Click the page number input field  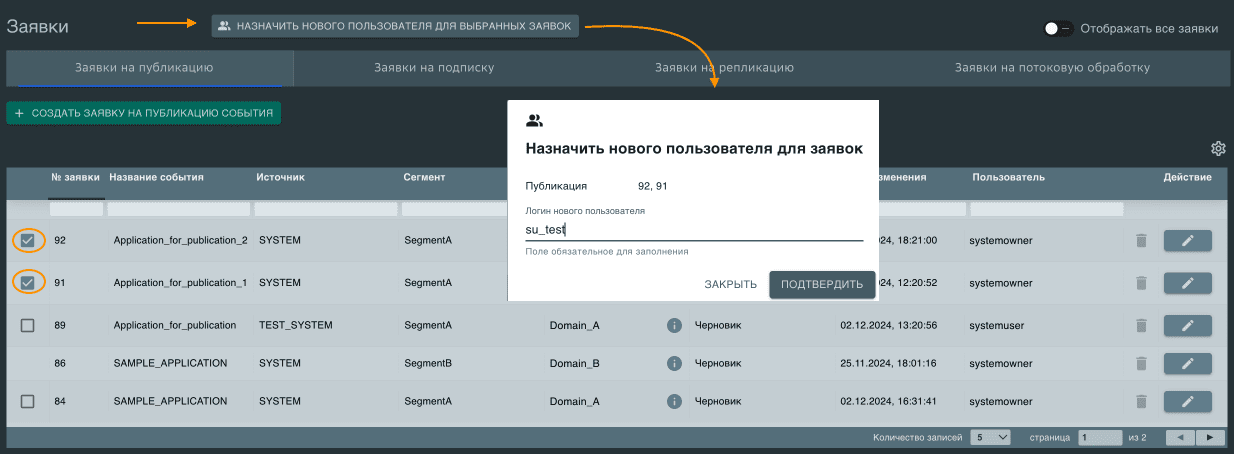(x=1099, y=437)
